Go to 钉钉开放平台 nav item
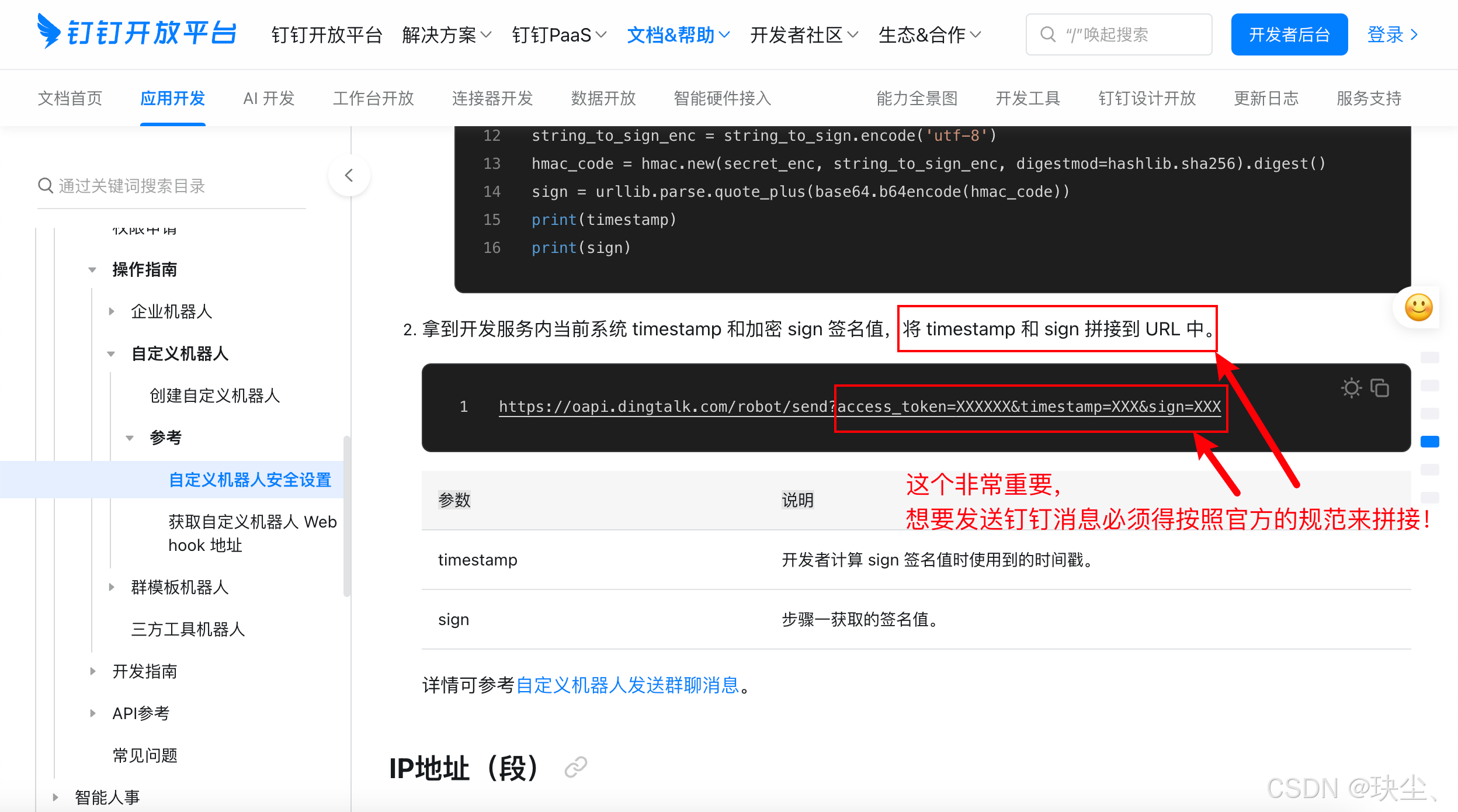 (x=327, y=35)
